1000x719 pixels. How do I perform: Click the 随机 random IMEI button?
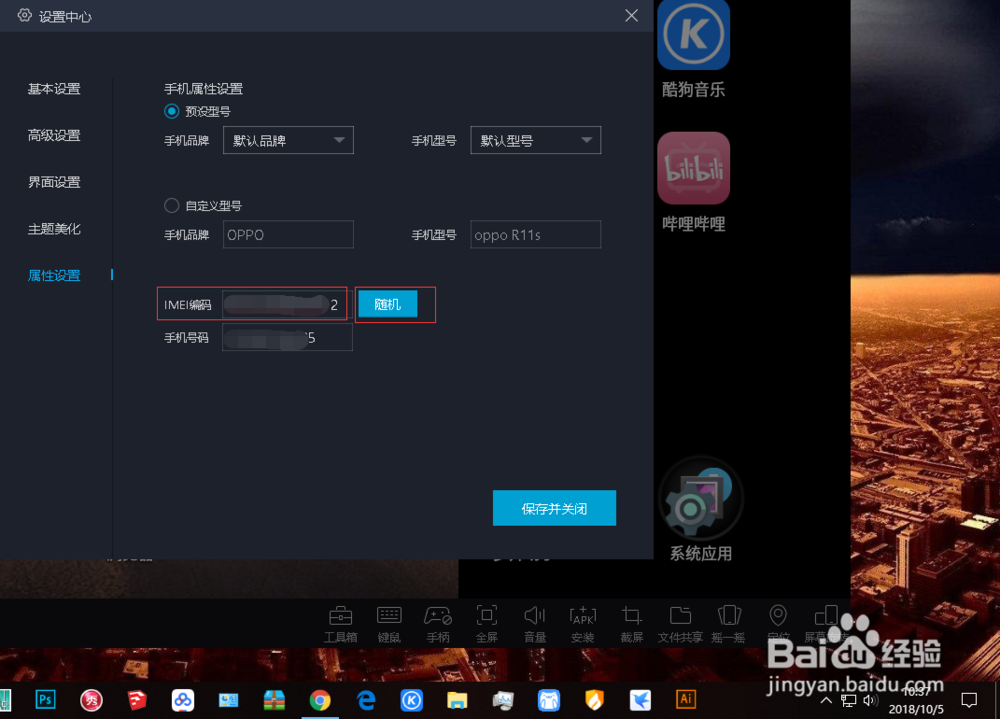(x=387, y=304)
